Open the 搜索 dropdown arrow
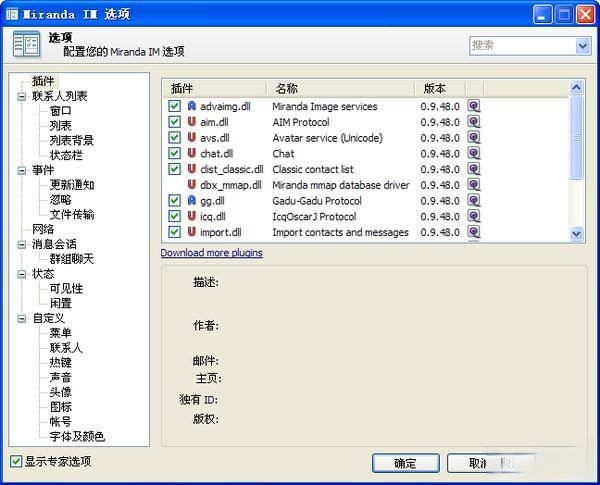The image size is (600, 485). [583, 46]
